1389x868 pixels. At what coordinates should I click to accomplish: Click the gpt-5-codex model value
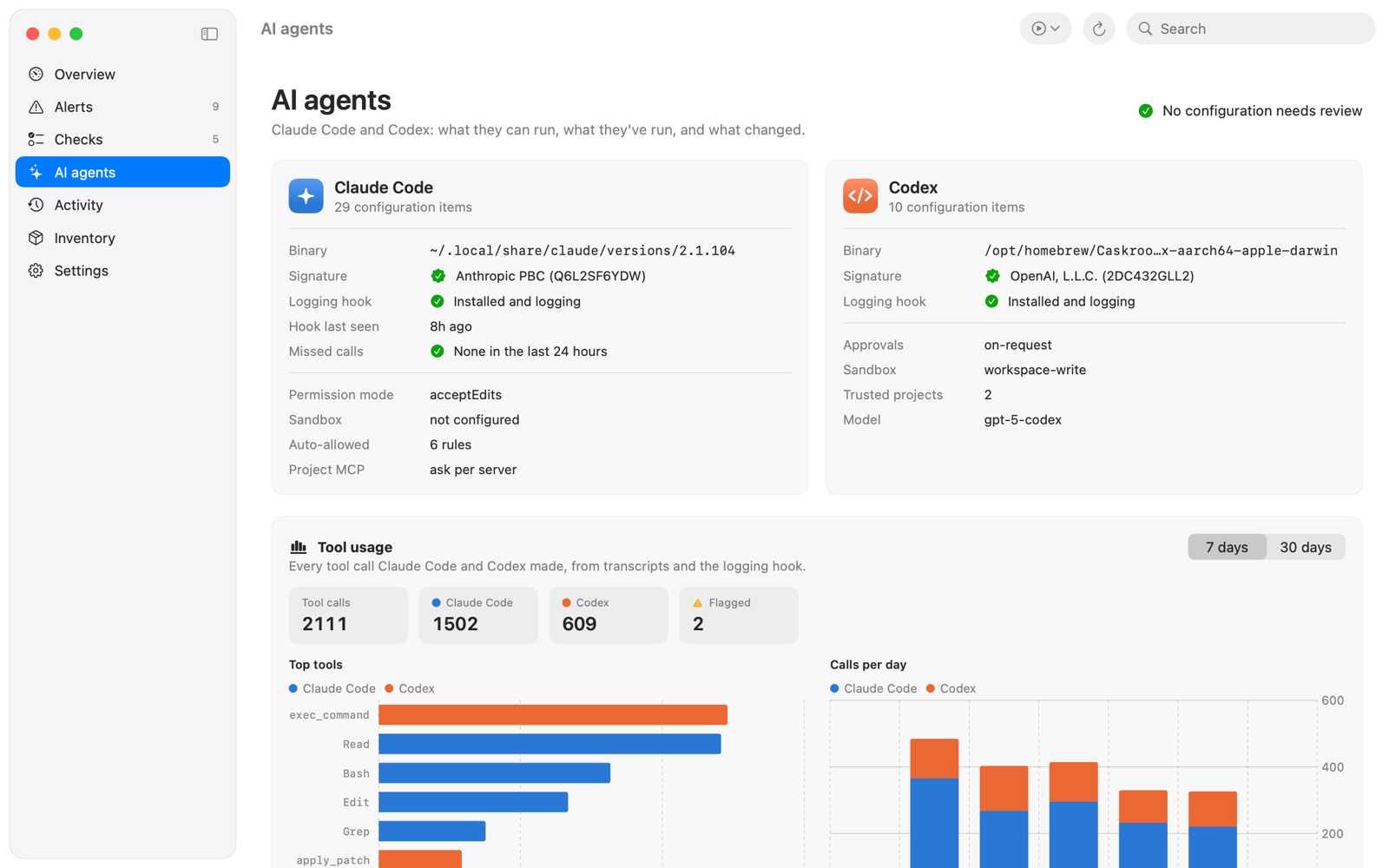click(1023, 420)
